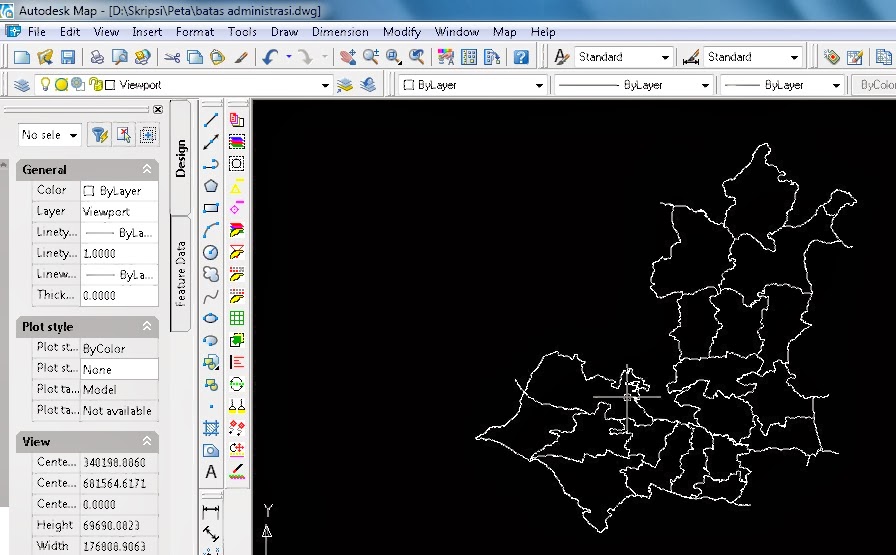
Task: Open the dimension style Standard dropdown
Action: (x=794, y=57)
